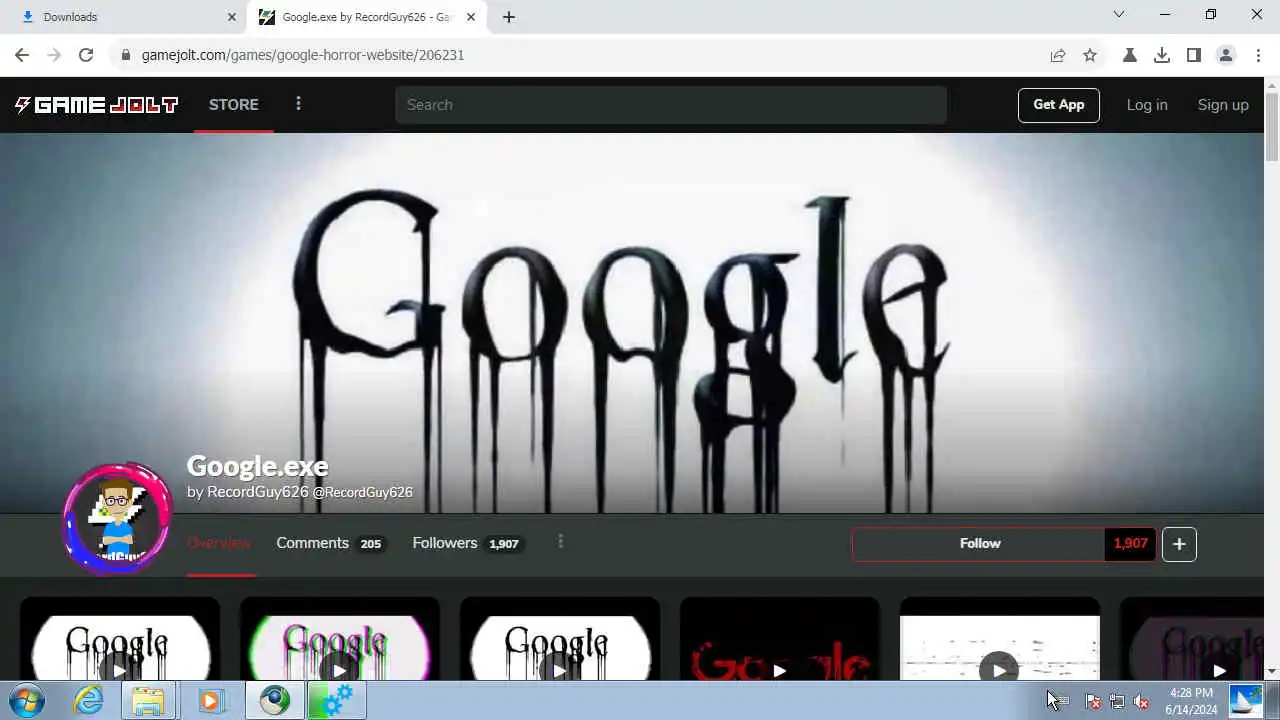Open the tab search chevron
This screenshot has height=720, width=1280.
1119,15
